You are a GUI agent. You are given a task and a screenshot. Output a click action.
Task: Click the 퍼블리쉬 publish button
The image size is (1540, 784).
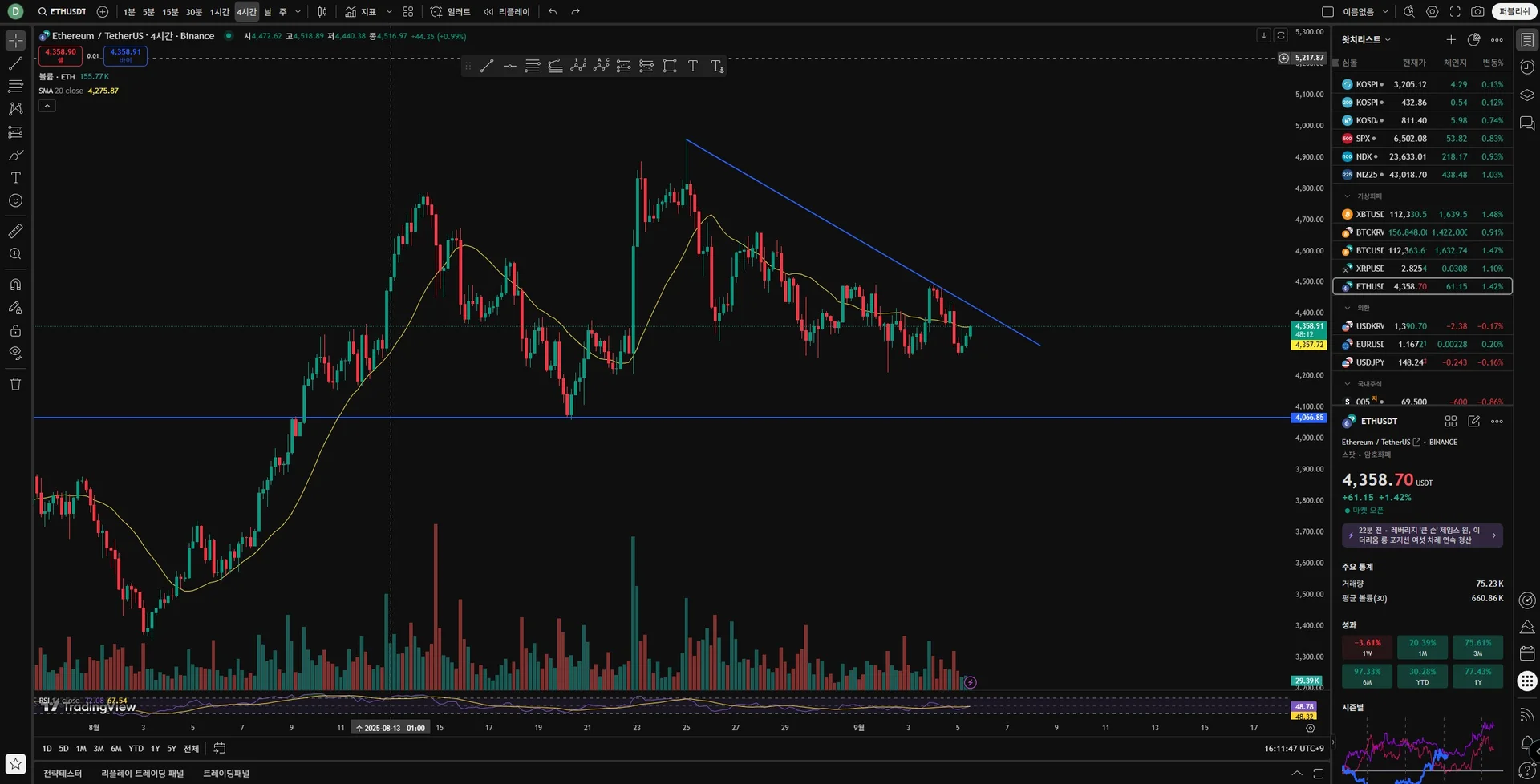[1514, 12]
